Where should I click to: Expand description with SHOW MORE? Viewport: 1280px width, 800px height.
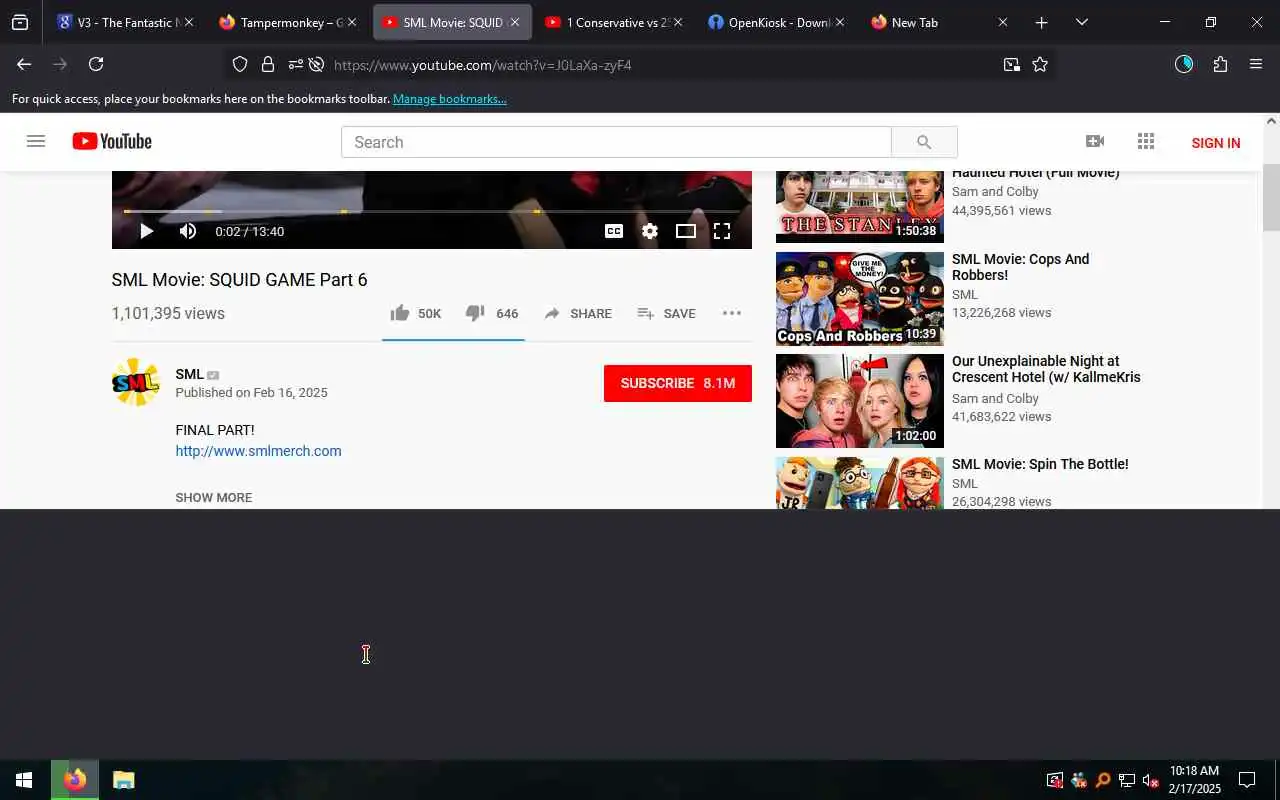(214, 497)
